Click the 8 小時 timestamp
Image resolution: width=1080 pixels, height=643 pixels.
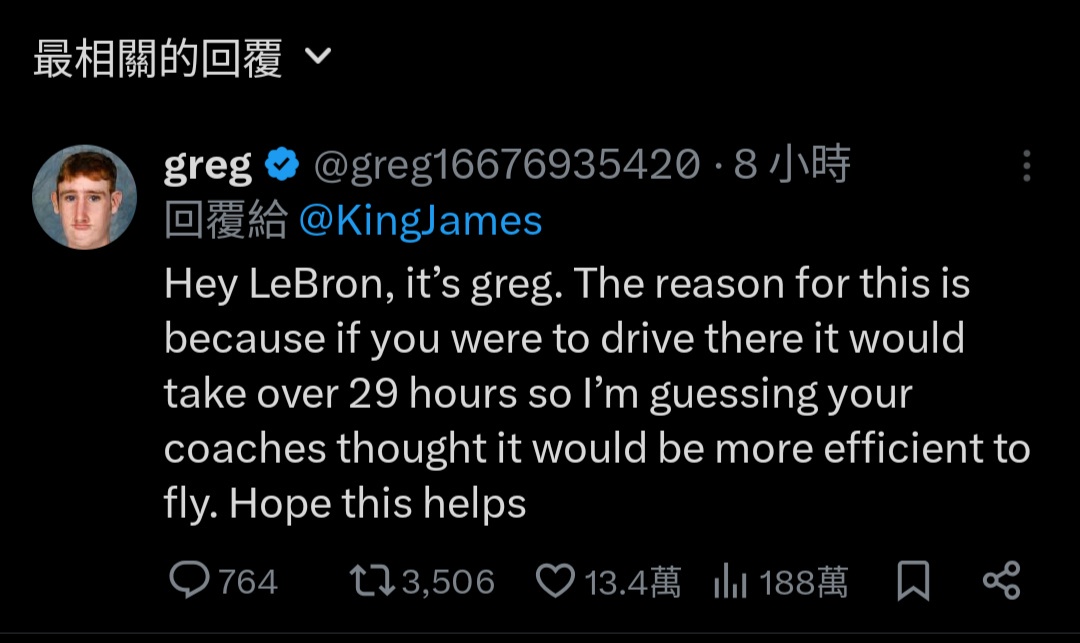tap(791, 165)
